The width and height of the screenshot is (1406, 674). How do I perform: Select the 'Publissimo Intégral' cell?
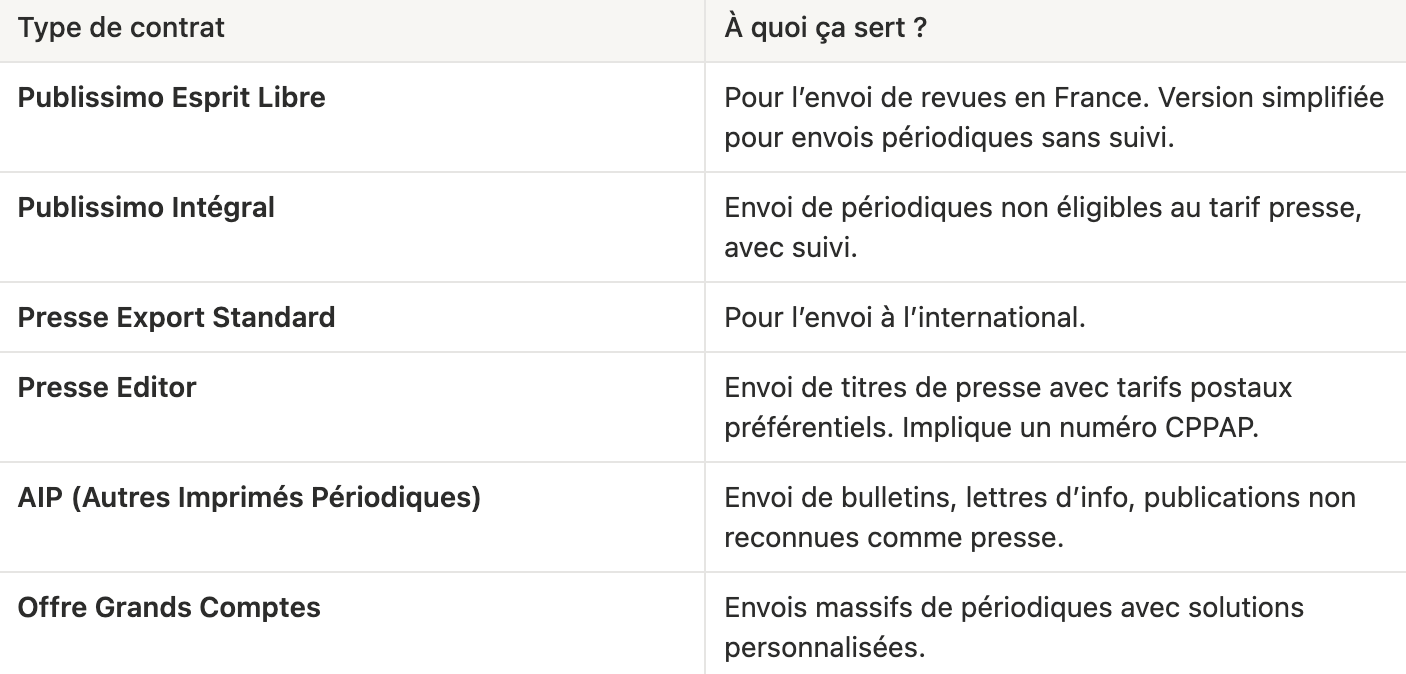coord(352,227)
